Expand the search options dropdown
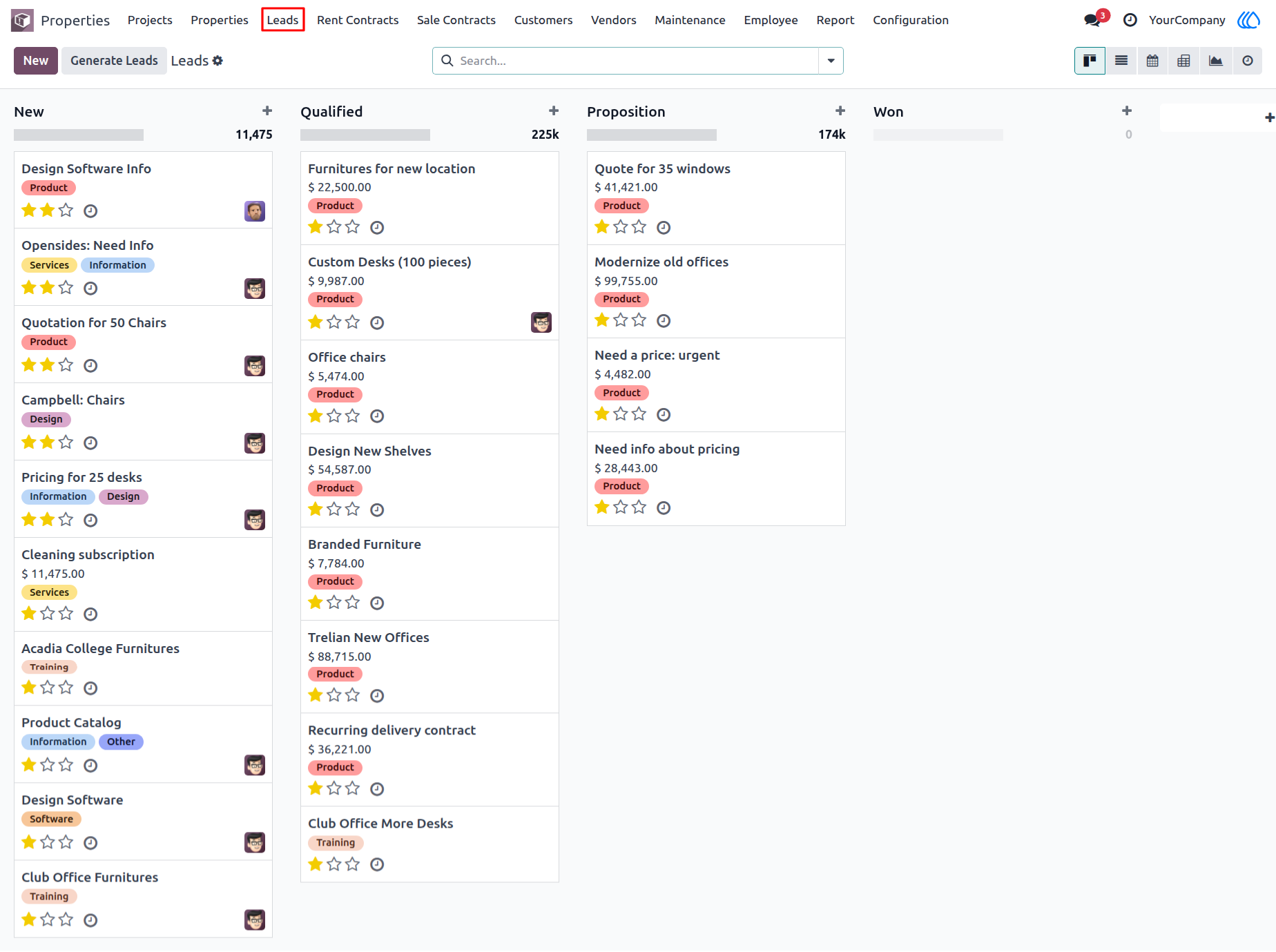Screen dimensions: 1276x952 (831, 61)
